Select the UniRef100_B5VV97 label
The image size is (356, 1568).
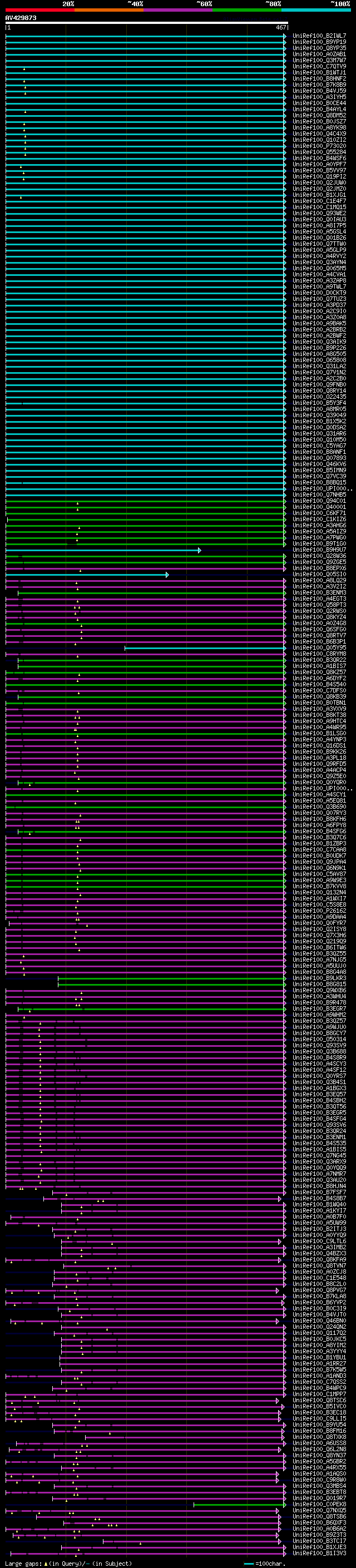[319, 170]
